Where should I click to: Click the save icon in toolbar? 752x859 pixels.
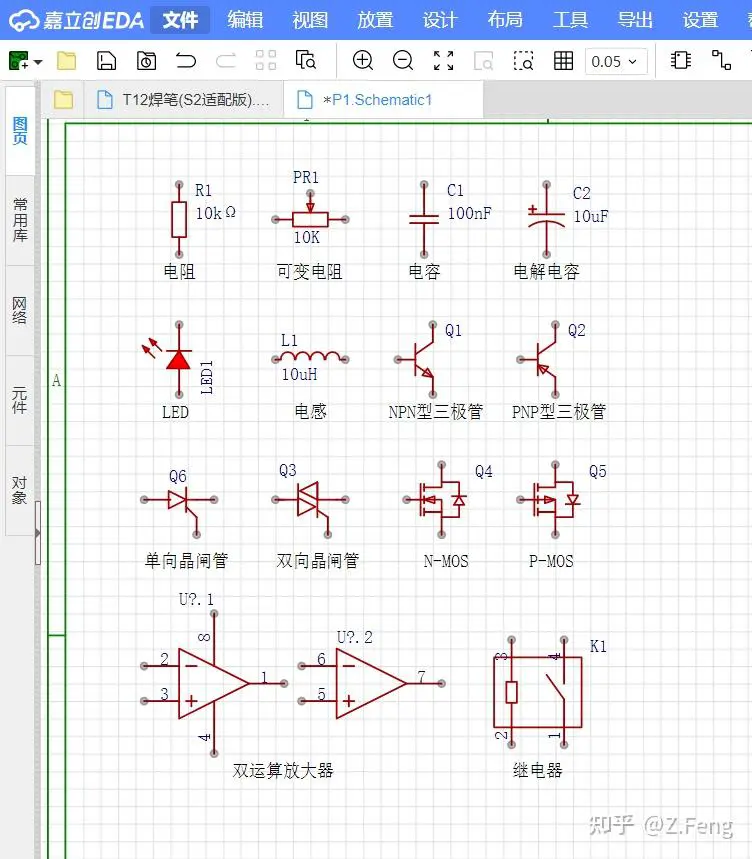106,61
